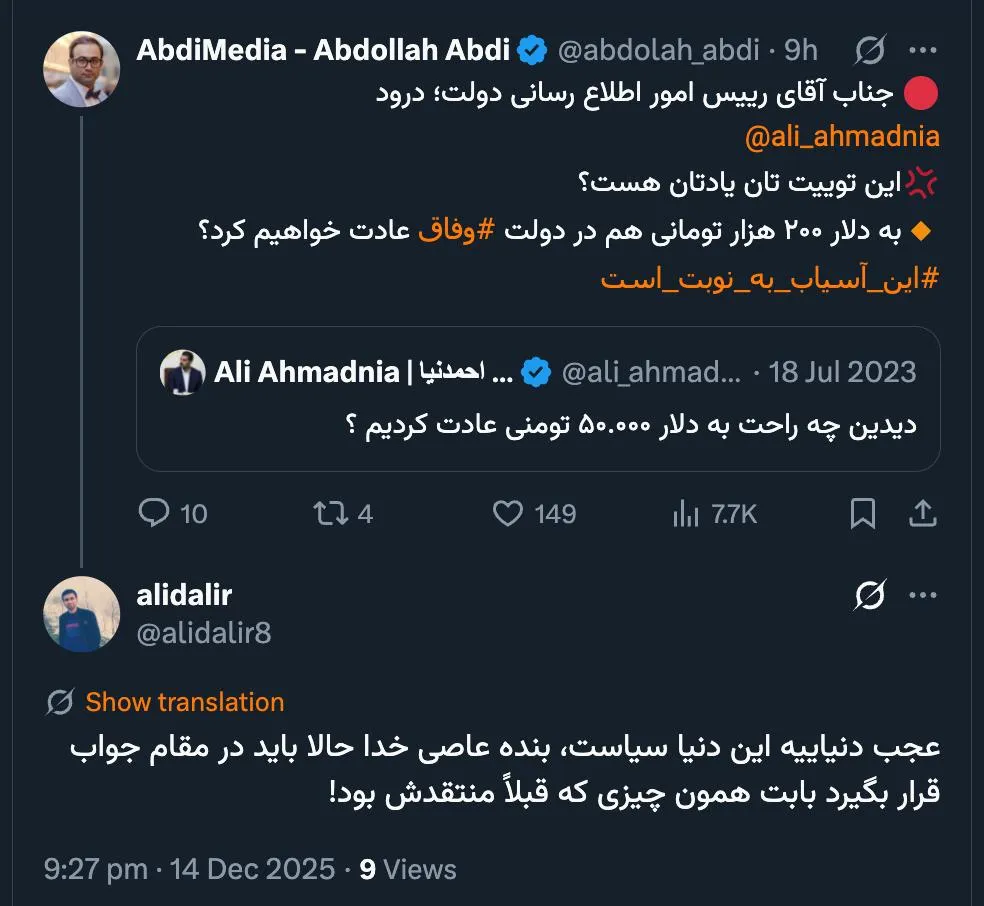This screenshot has height=906, width=984.
Task: Click the translation icon next to Show translation
Action: [58, 701]
